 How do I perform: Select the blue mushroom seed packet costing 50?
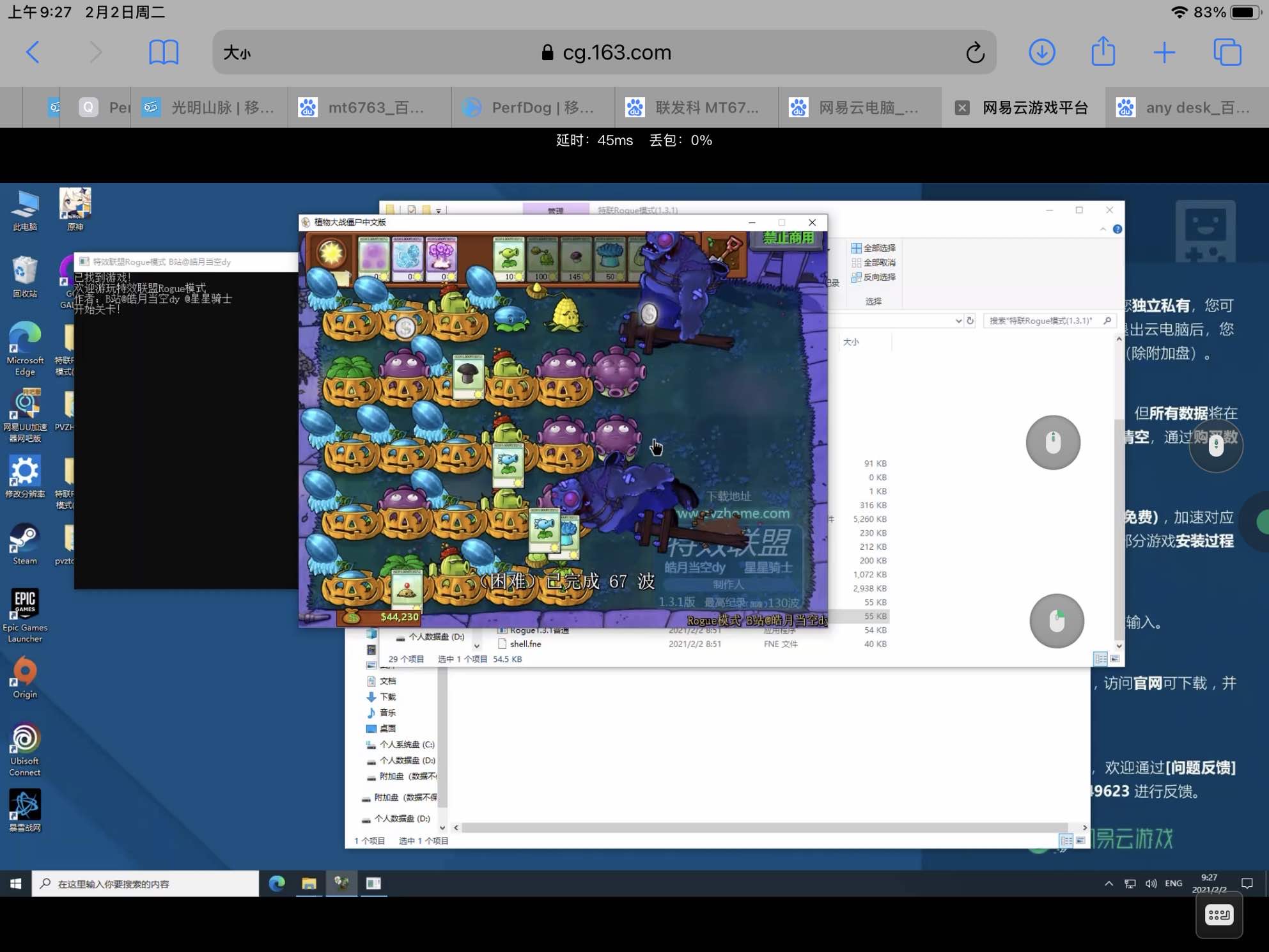click(611, 259)
